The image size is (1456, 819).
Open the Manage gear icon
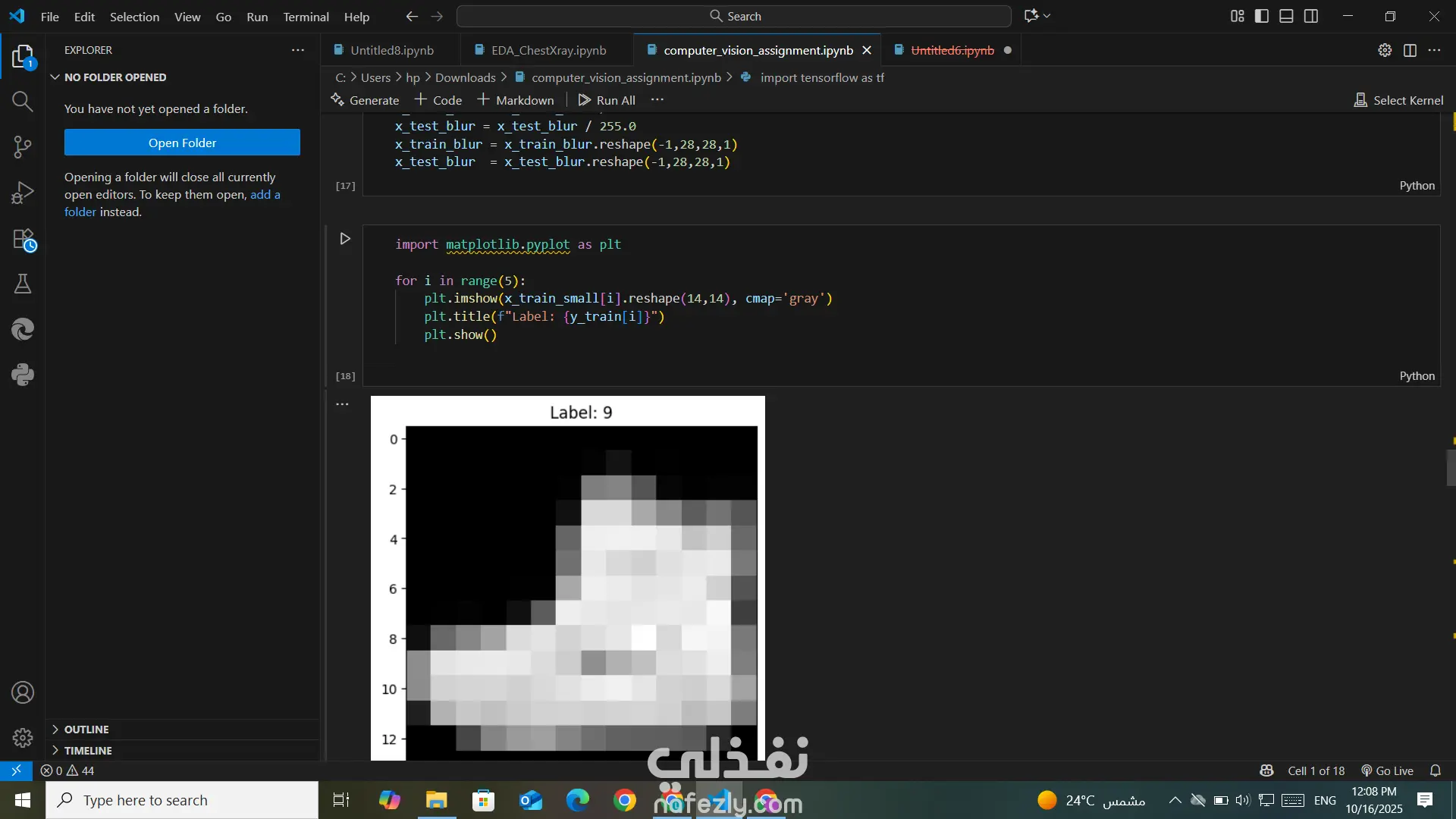(x=22, y=737)
